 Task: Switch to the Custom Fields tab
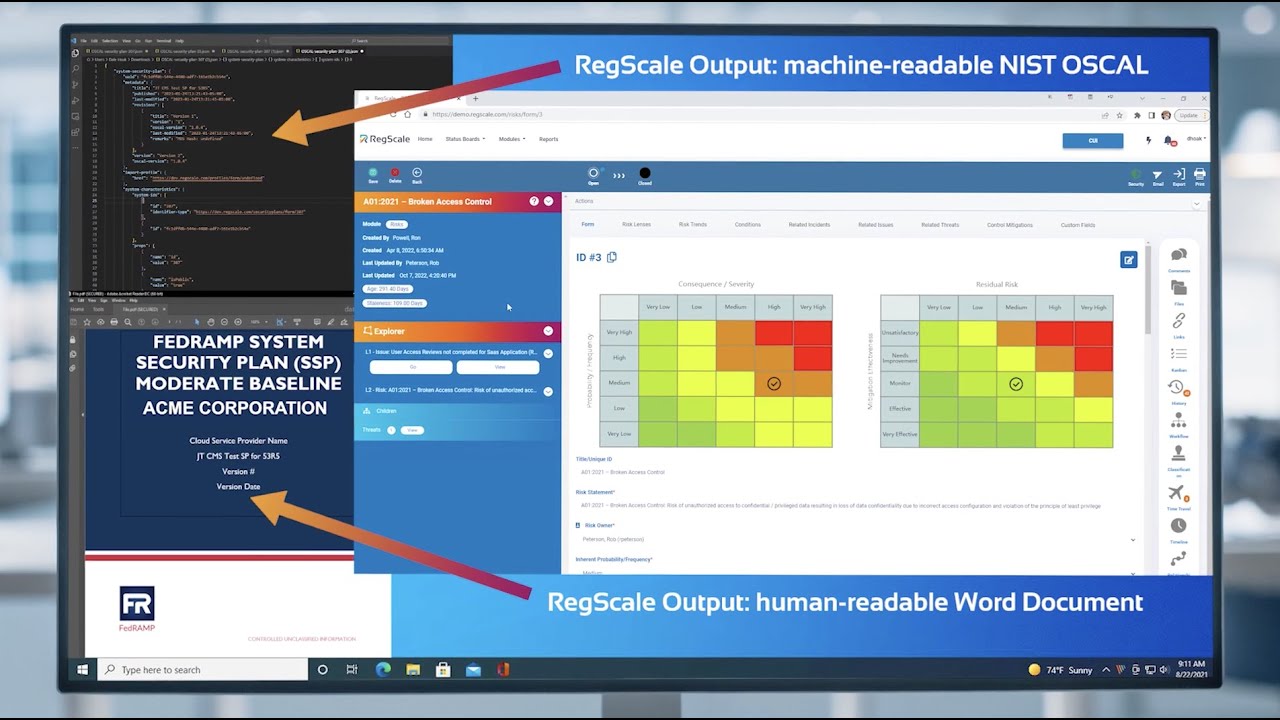(x=1078, y=224)
